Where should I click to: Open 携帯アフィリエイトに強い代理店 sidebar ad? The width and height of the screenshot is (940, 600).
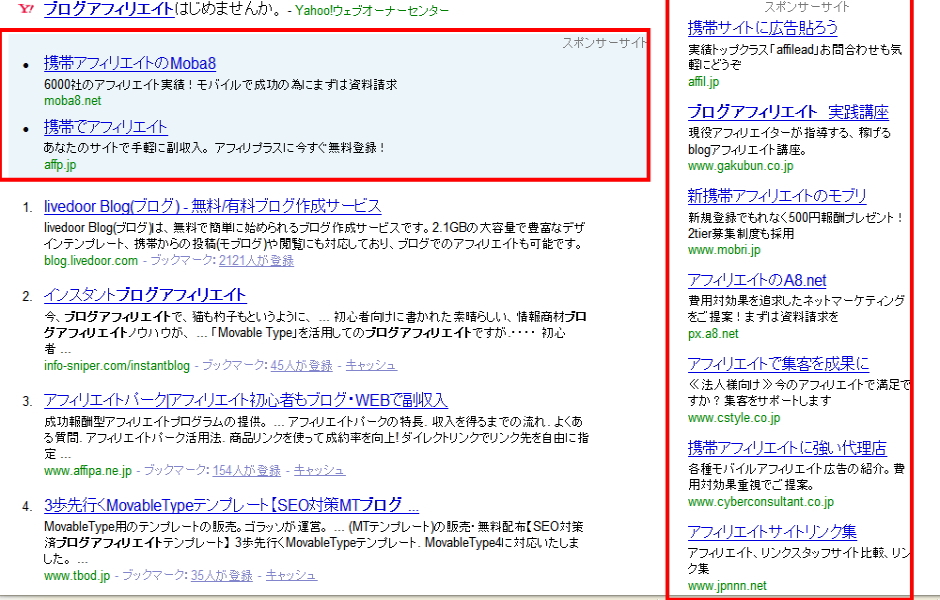click(x=787, y=448)
